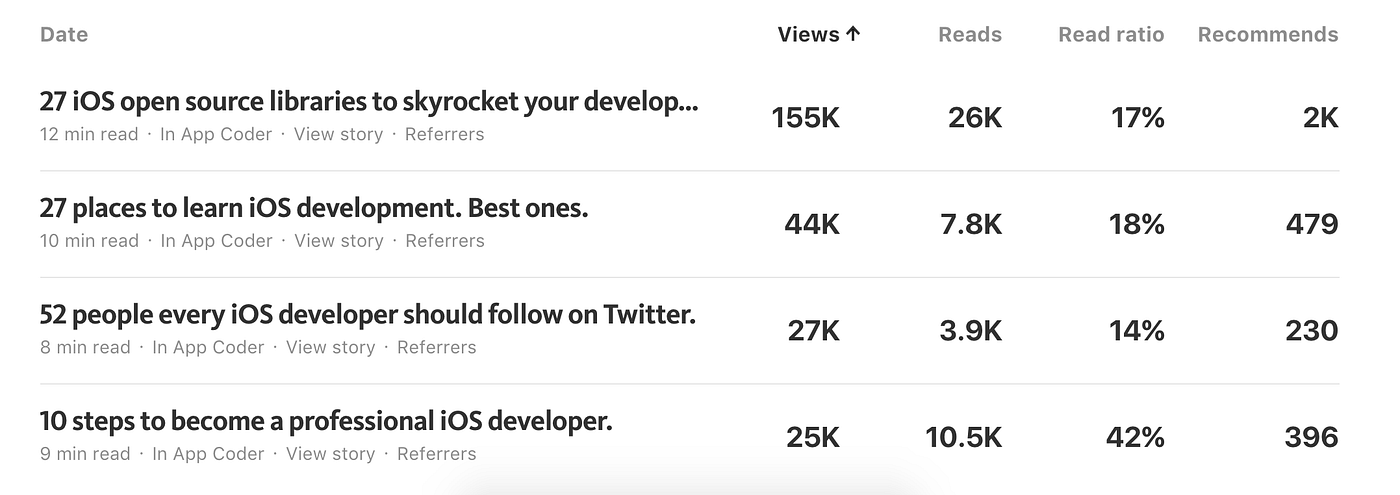Click View story under 52 people article
Image resolution: width=1400 pixels, height=495 pixels.
click(331, 348)
